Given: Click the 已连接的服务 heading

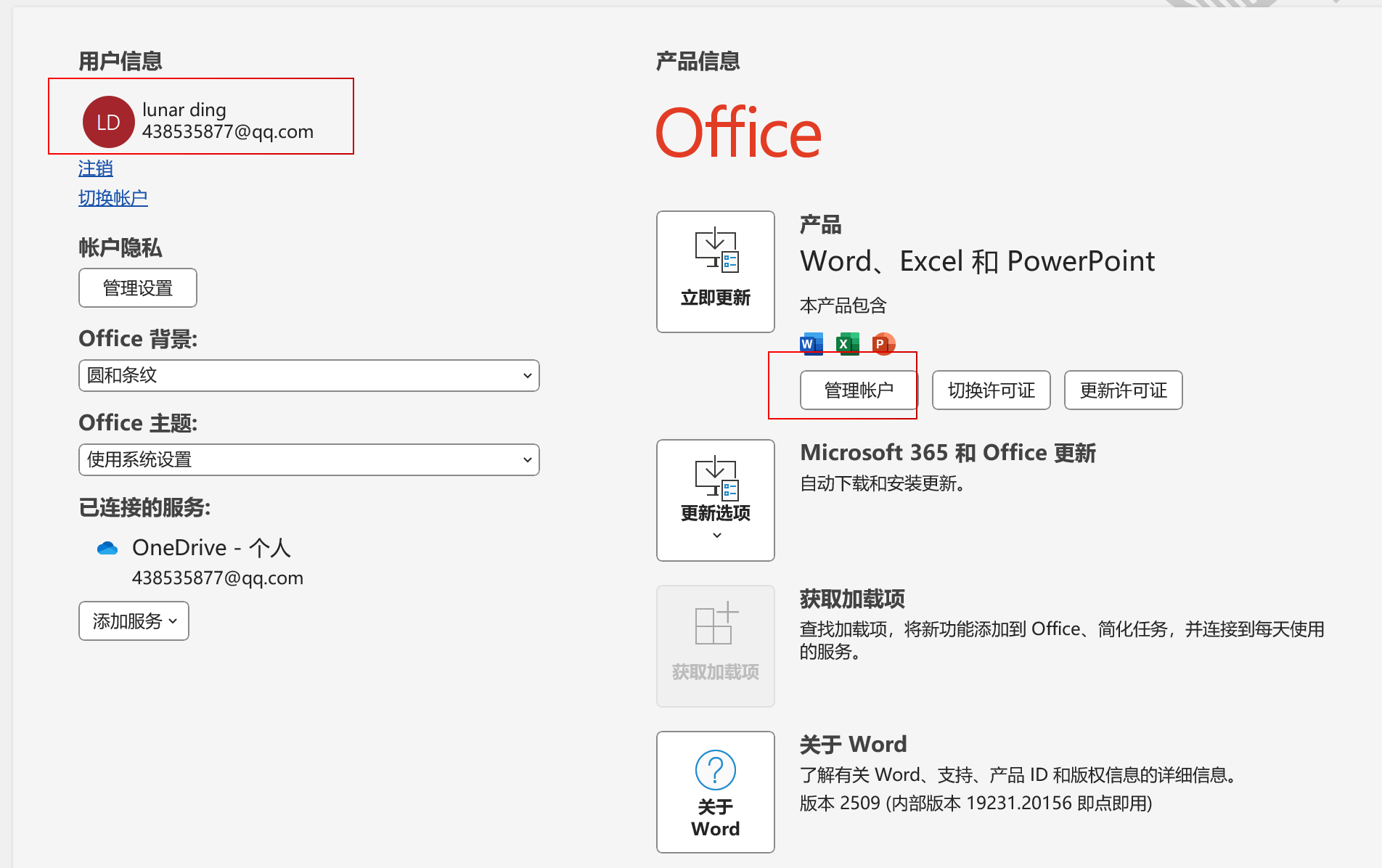Looking at the screenshot, I should (x=144, y=507).
